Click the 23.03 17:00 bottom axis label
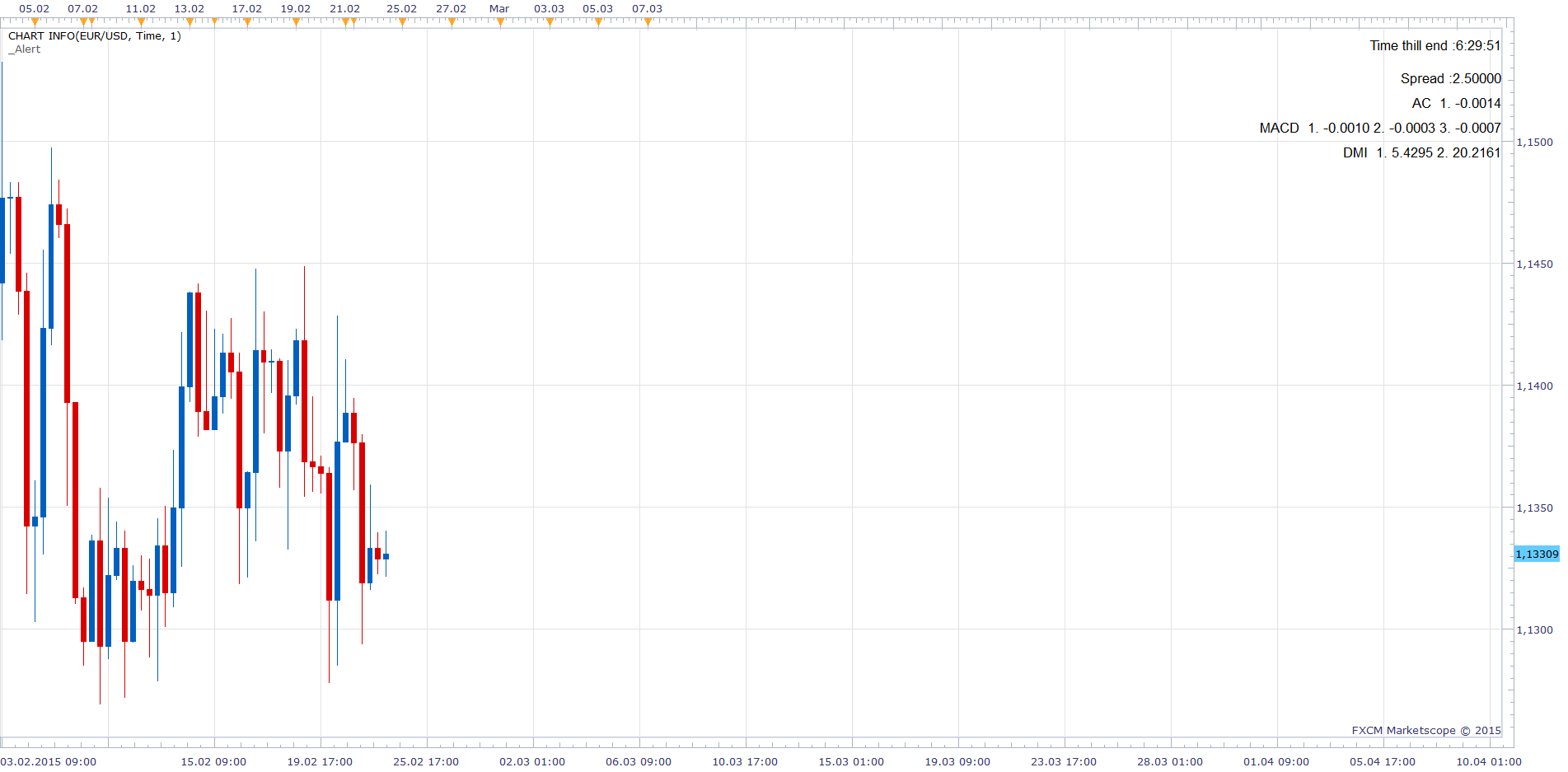This screenshot has height=772, width=1568. point(1064,762)
